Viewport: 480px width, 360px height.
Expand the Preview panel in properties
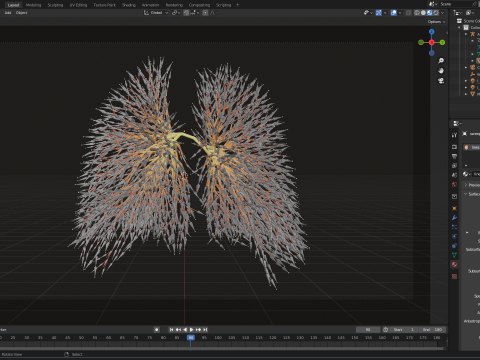[x=466, y=185]
